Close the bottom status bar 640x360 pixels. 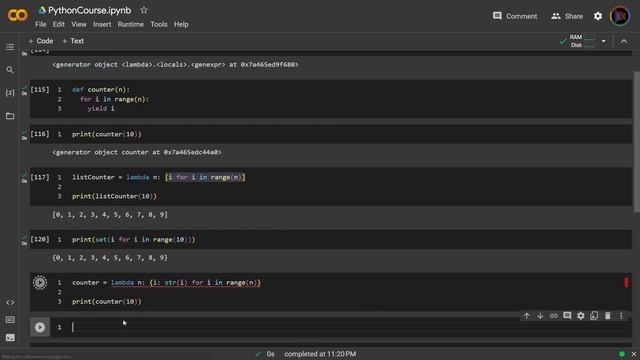click(x=633, y=354)
